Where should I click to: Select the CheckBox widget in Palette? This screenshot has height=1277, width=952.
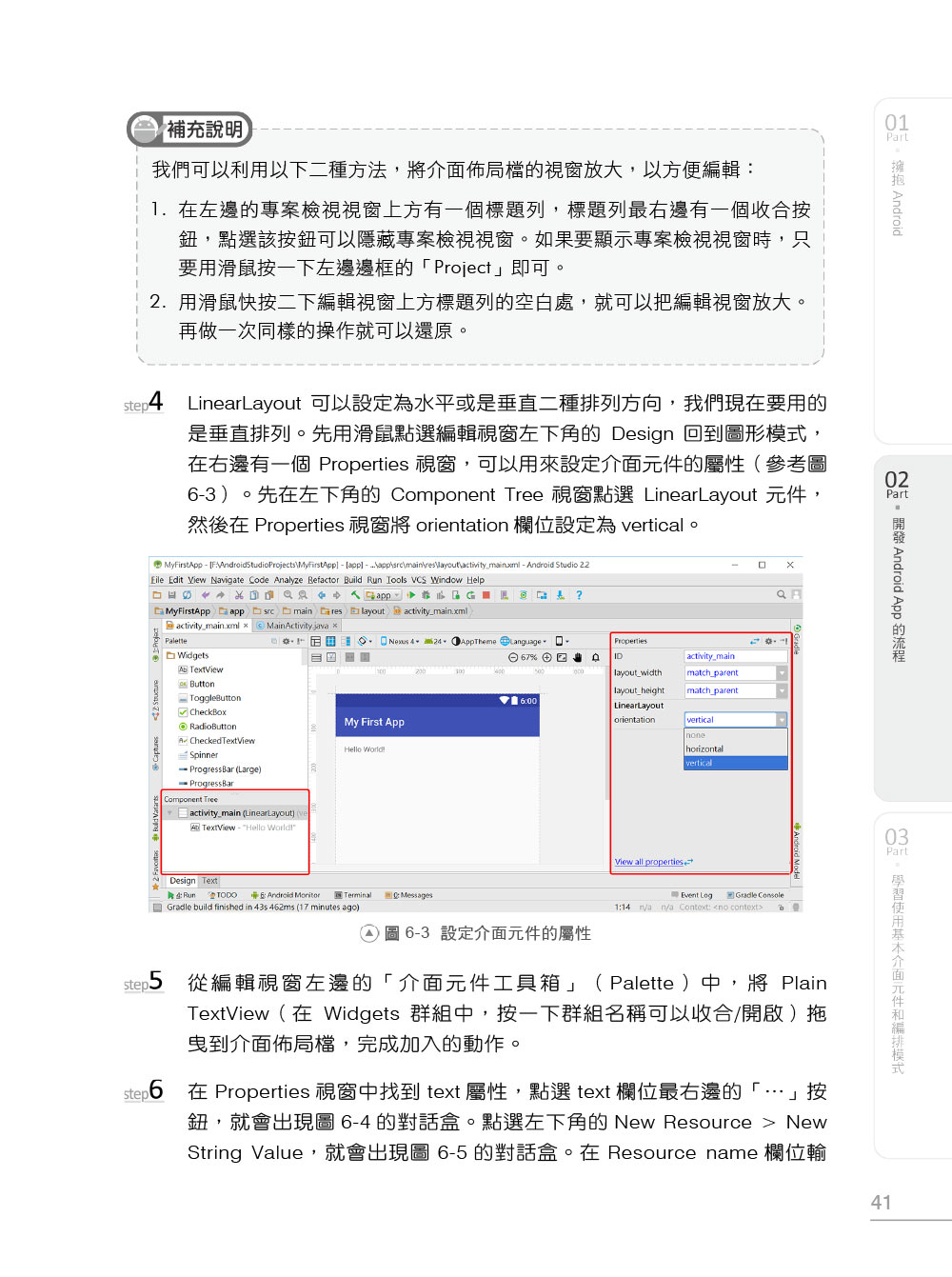[x=202, y=712]
